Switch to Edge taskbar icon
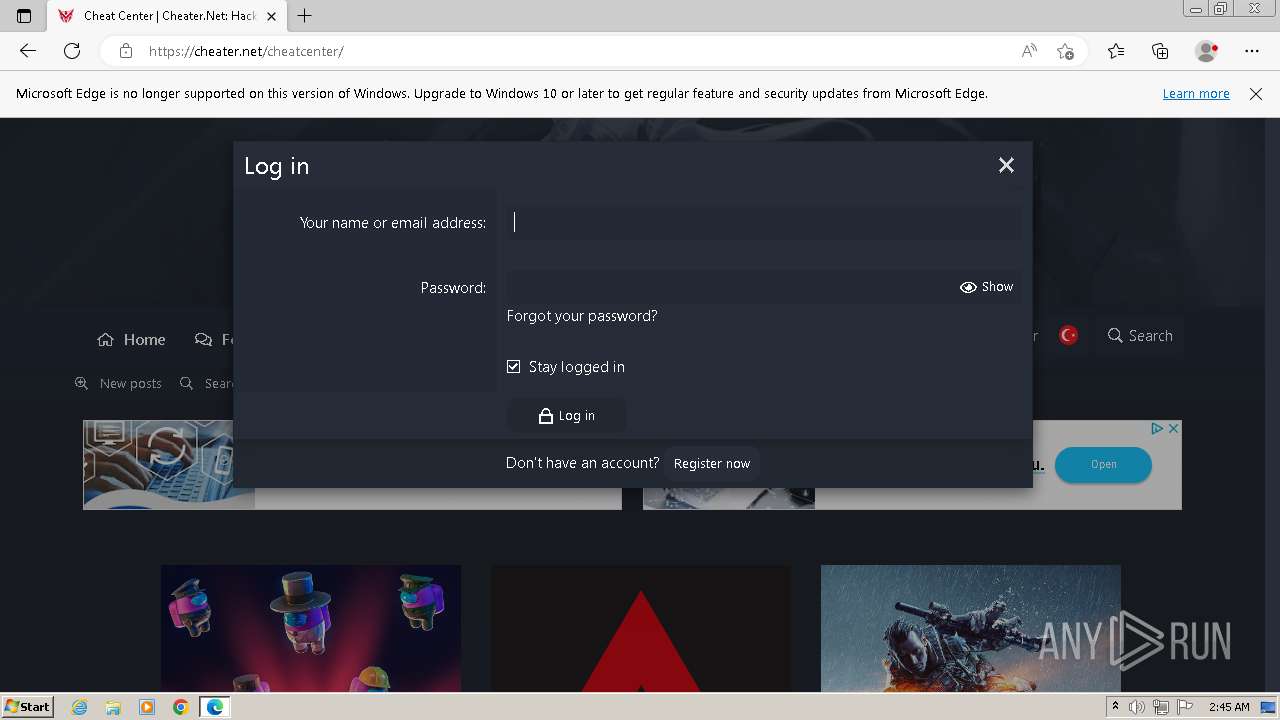The image size is (1280, 720). [215, 707]
